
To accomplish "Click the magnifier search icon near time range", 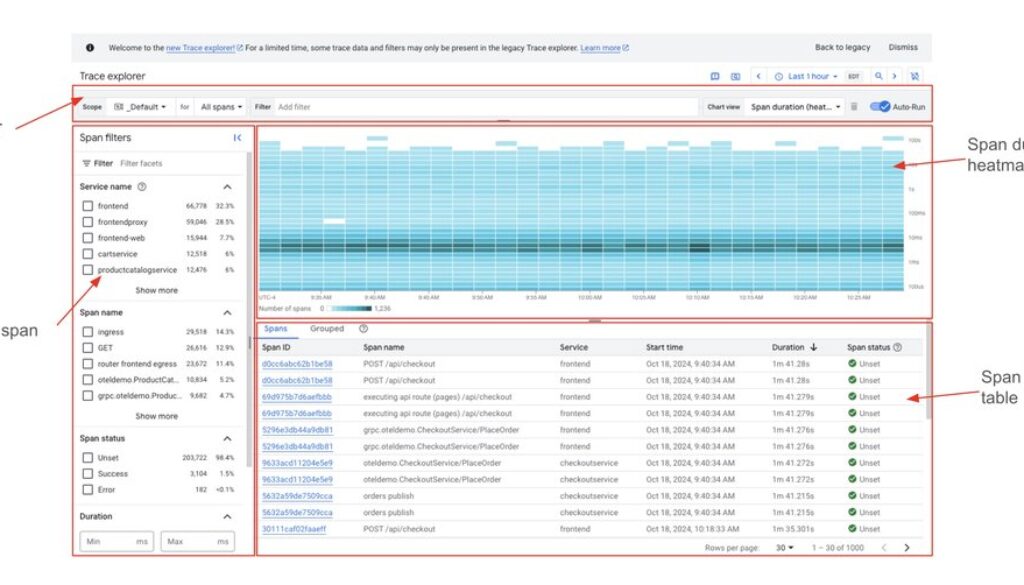I will [878, 76].
